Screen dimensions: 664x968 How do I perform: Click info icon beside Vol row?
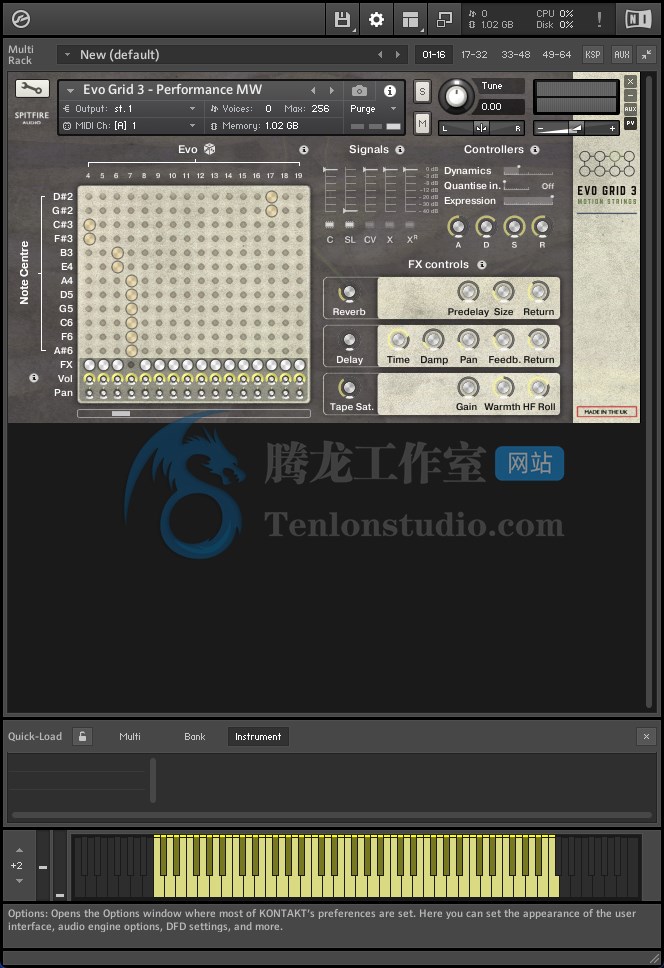coord(34,378)
